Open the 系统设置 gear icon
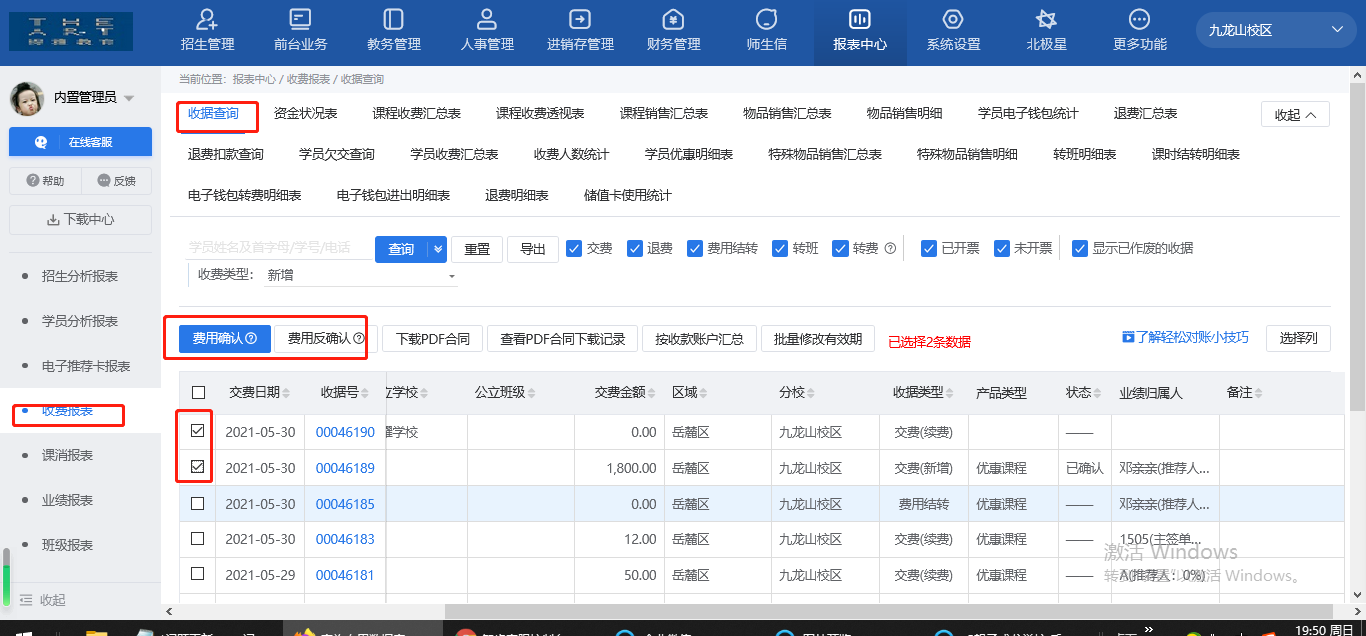1366x636 pixels. 953,19
